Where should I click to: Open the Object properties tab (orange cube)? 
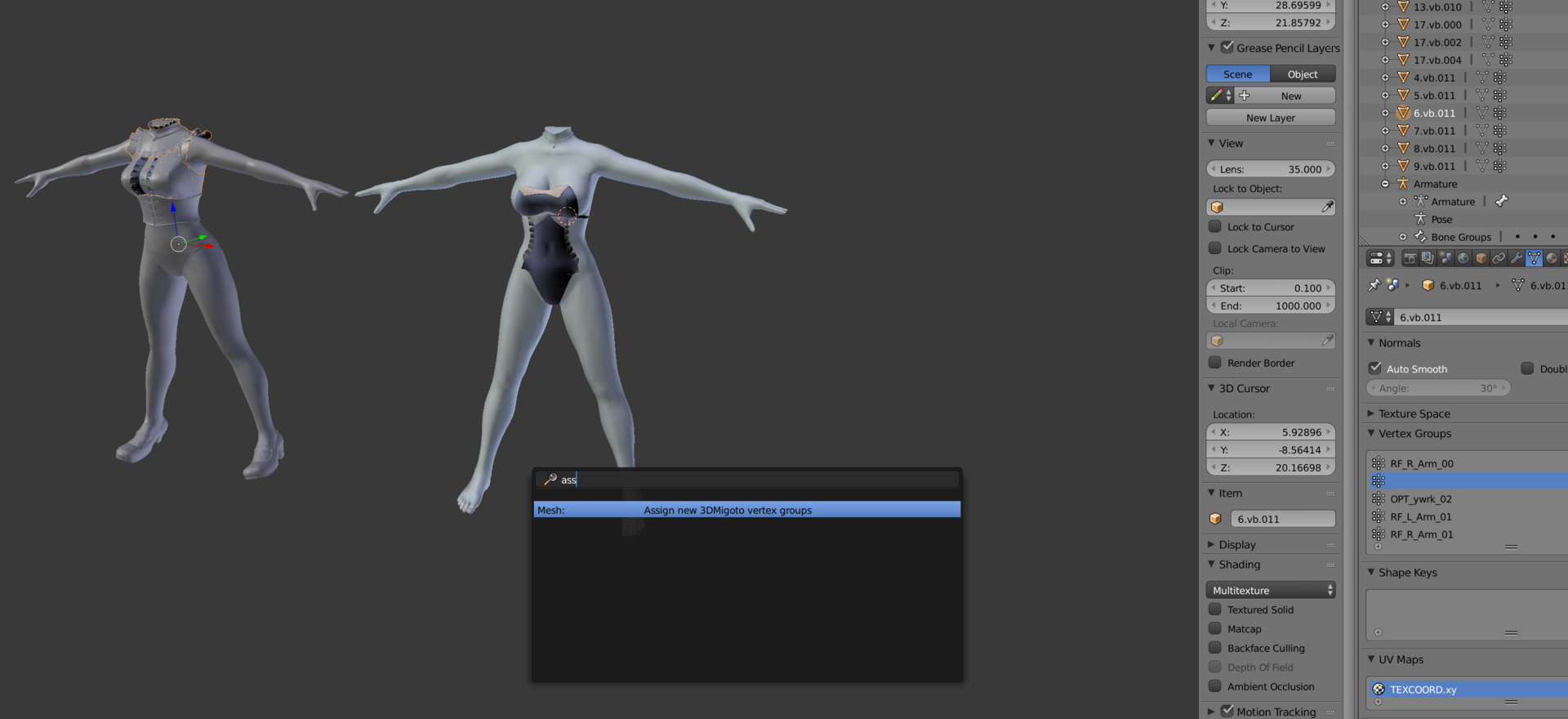click(x=1481, y=258)
